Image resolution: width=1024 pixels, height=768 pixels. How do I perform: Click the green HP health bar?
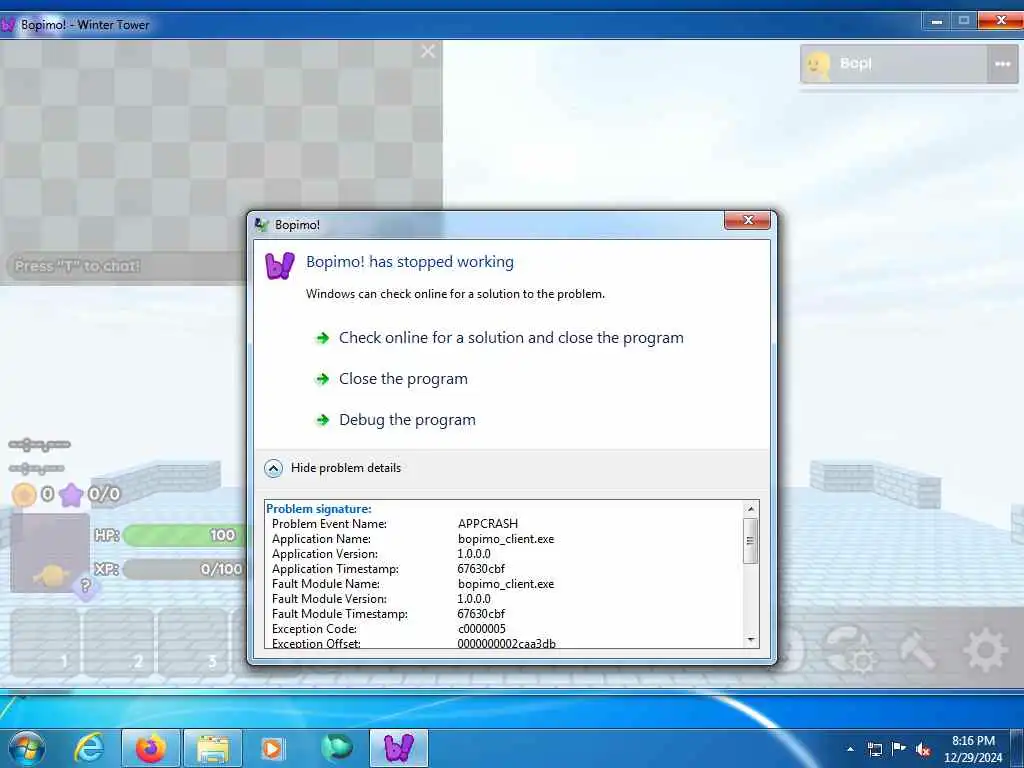point(183,536)
